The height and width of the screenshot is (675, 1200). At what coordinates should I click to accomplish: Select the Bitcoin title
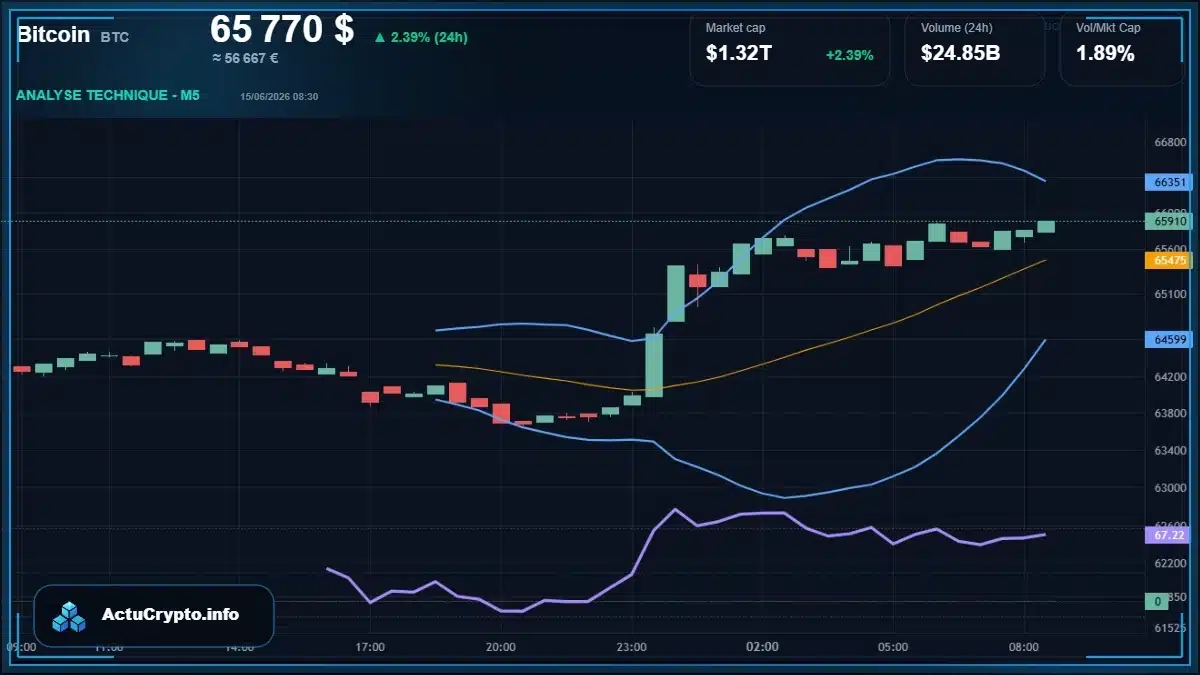pos(54,35)
